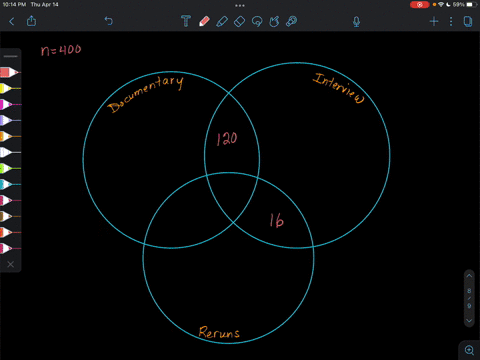This screenshot has width=480, height=360.
Task: Pick the teal pen preset
Action: pyautogui.click(x=10, y=184)
